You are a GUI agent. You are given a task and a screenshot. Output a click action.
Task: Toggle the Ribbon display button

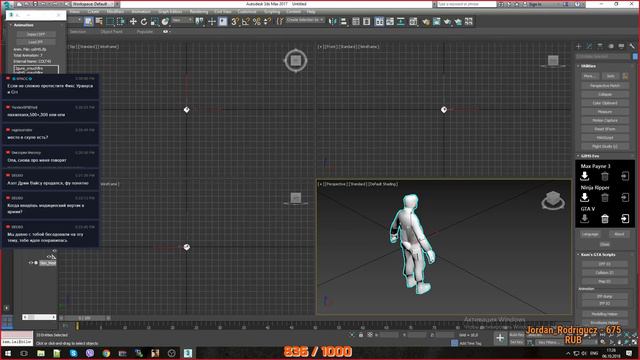click(379, 21)
